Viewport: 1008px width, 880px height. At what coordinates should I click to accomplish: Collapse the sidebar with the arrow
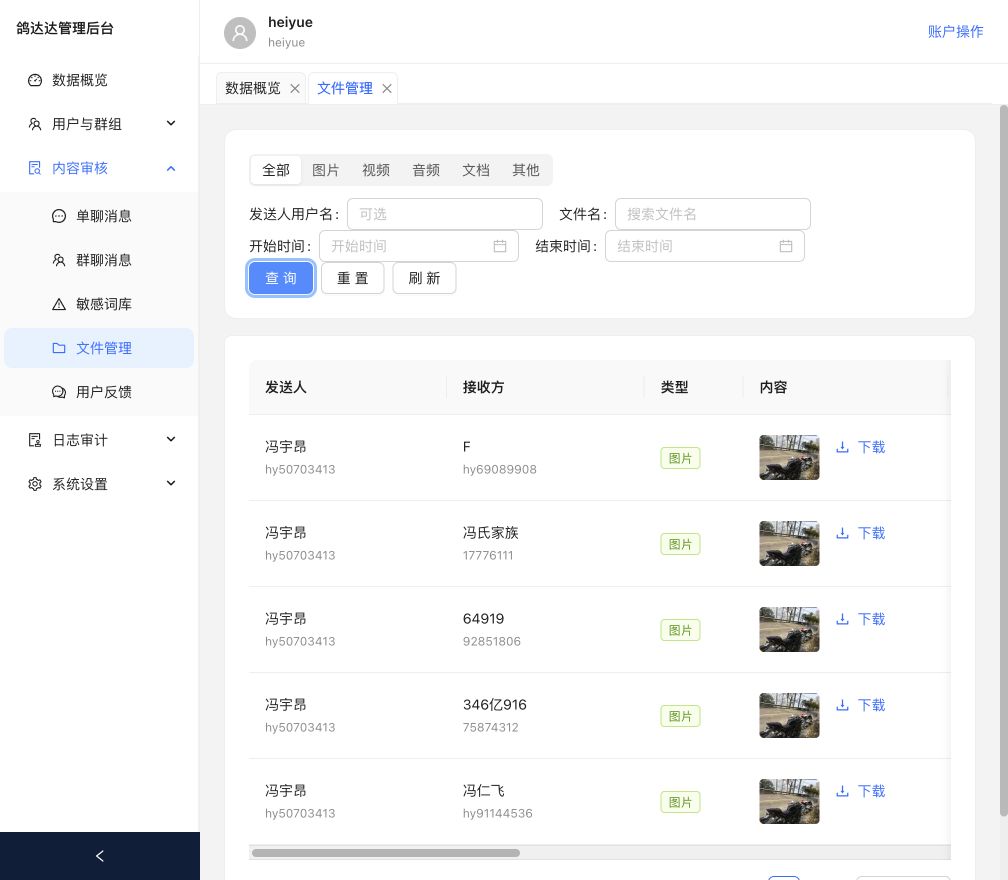pos(100,856)
